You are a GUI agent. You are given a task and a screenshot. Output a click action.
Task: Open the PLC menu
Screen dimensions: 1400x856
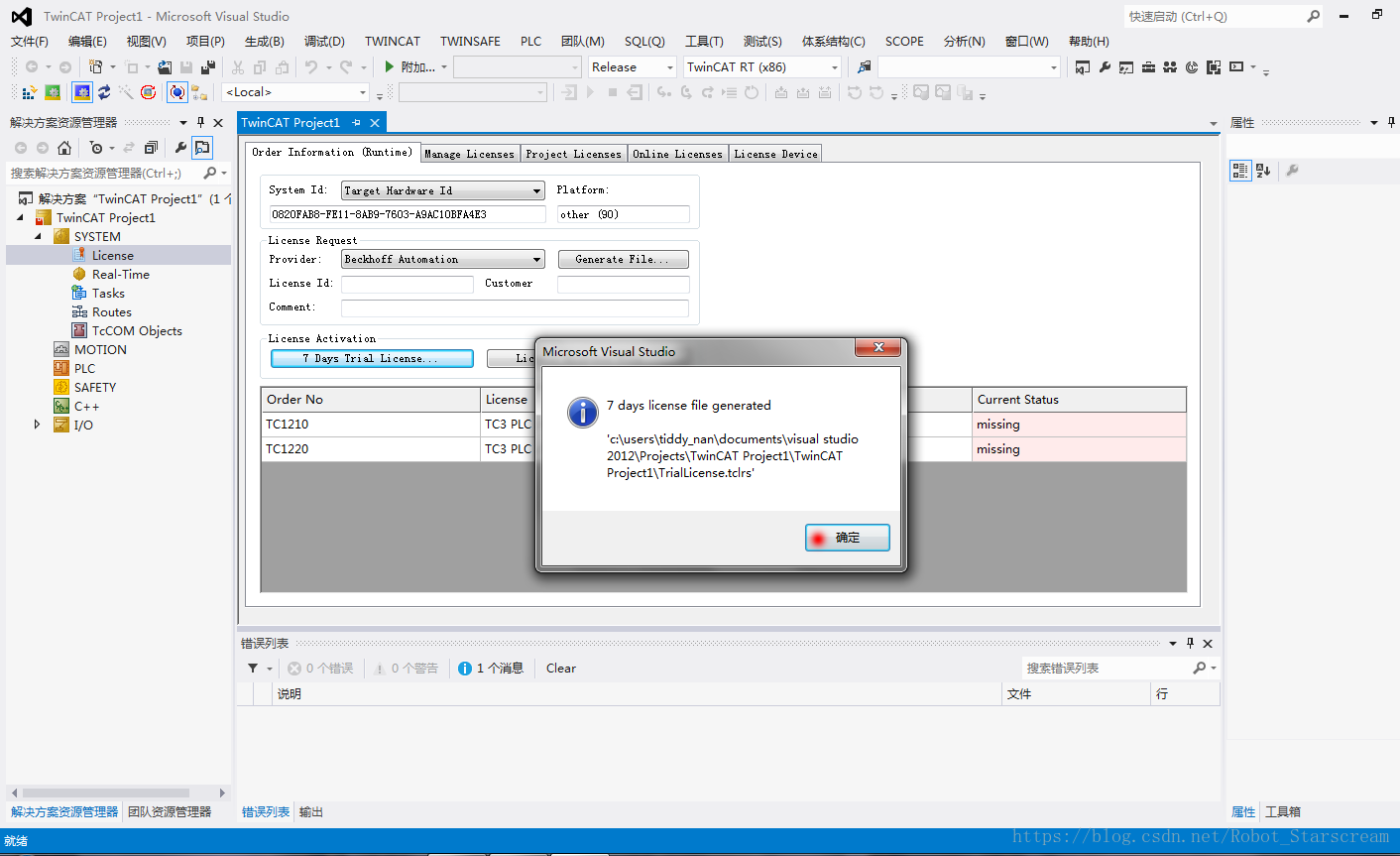tap(531, 41)
